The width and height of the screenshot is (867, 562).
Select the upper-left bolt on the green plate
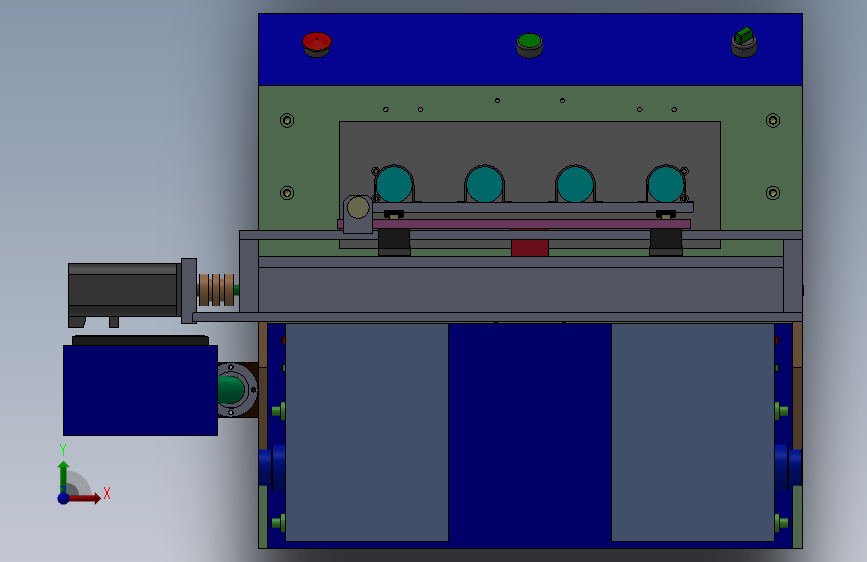tap(287, 120)
